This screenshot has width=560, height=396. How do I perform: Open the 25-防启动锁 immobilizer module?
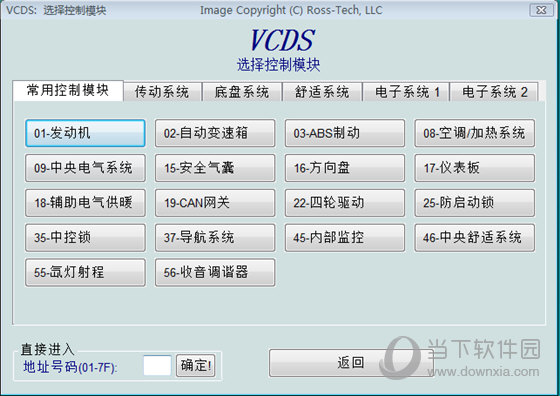coord(475,203)
